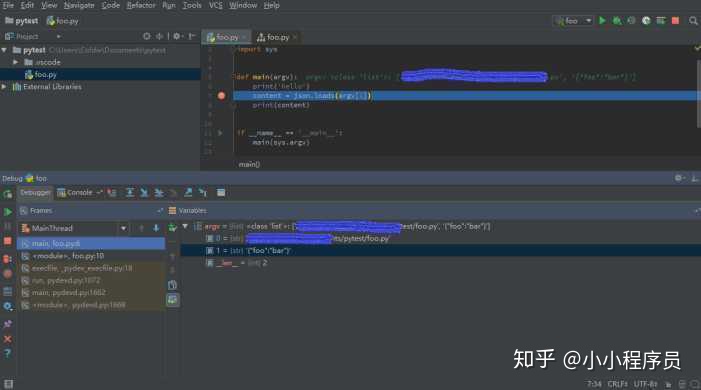Click the Step Into debug icon
701x390 pixels.
coord(144,193)
